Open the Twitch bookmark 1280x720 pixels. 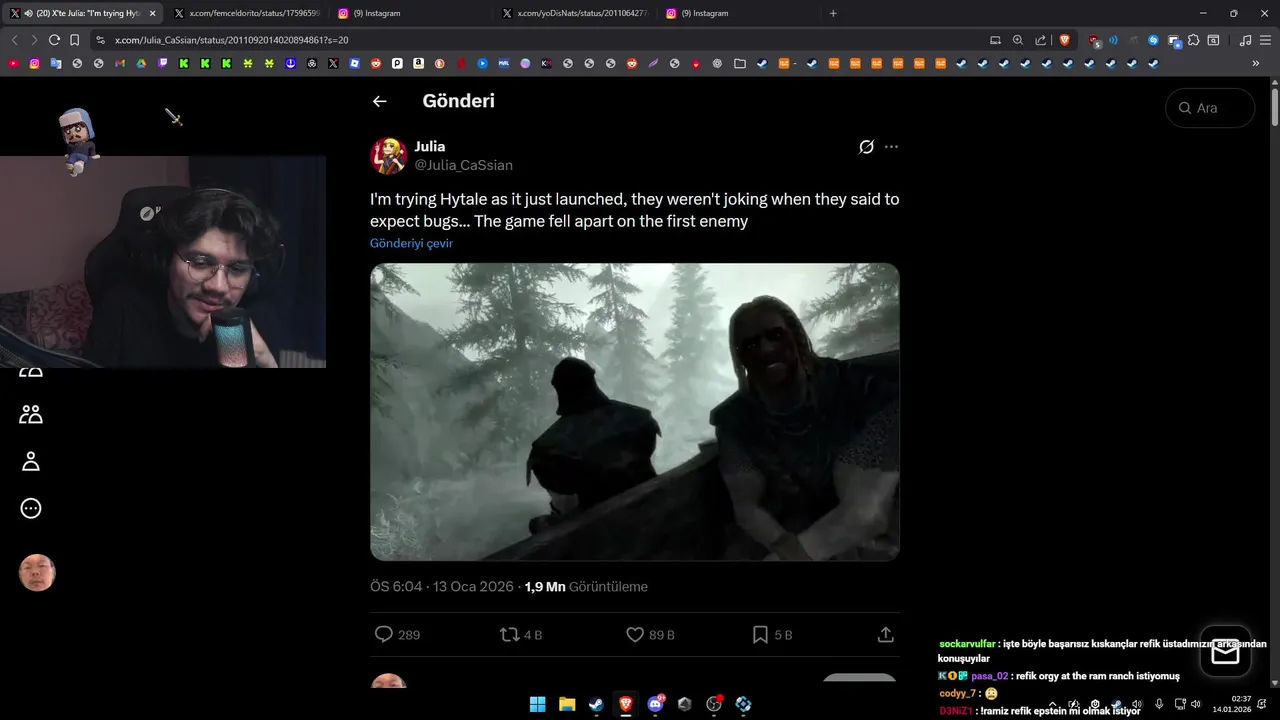(163, 63)
